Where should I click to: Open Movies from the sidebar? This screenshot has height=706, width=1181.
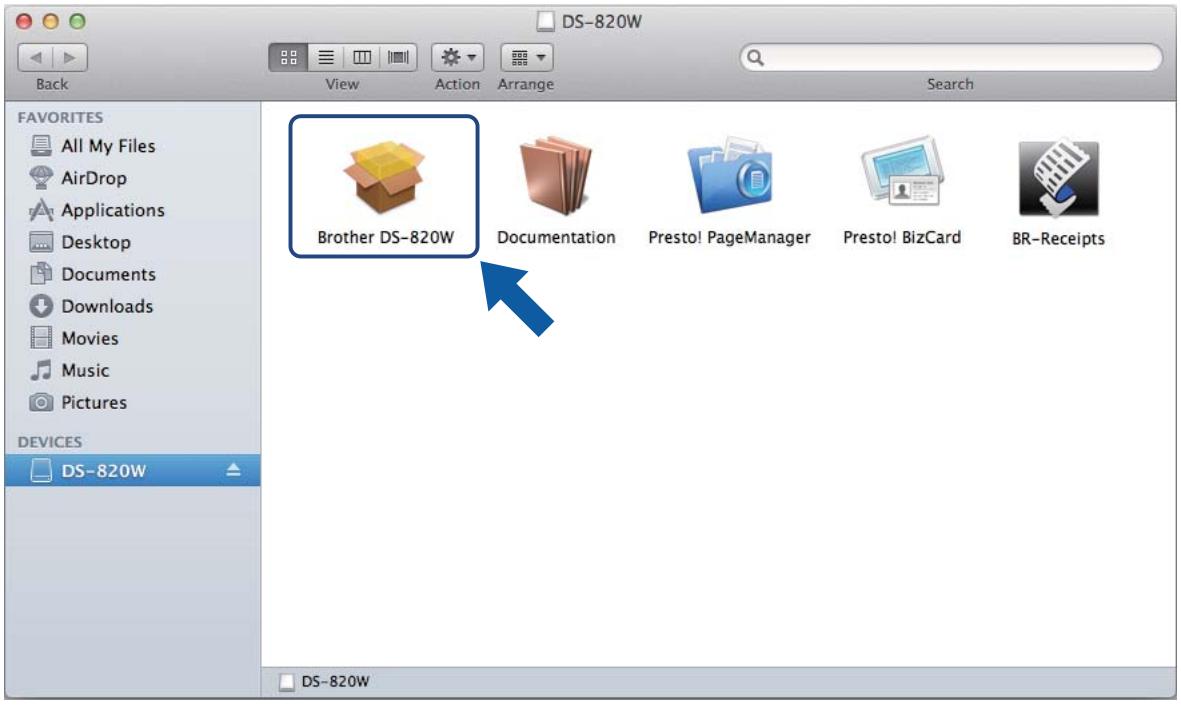[133, 338]
